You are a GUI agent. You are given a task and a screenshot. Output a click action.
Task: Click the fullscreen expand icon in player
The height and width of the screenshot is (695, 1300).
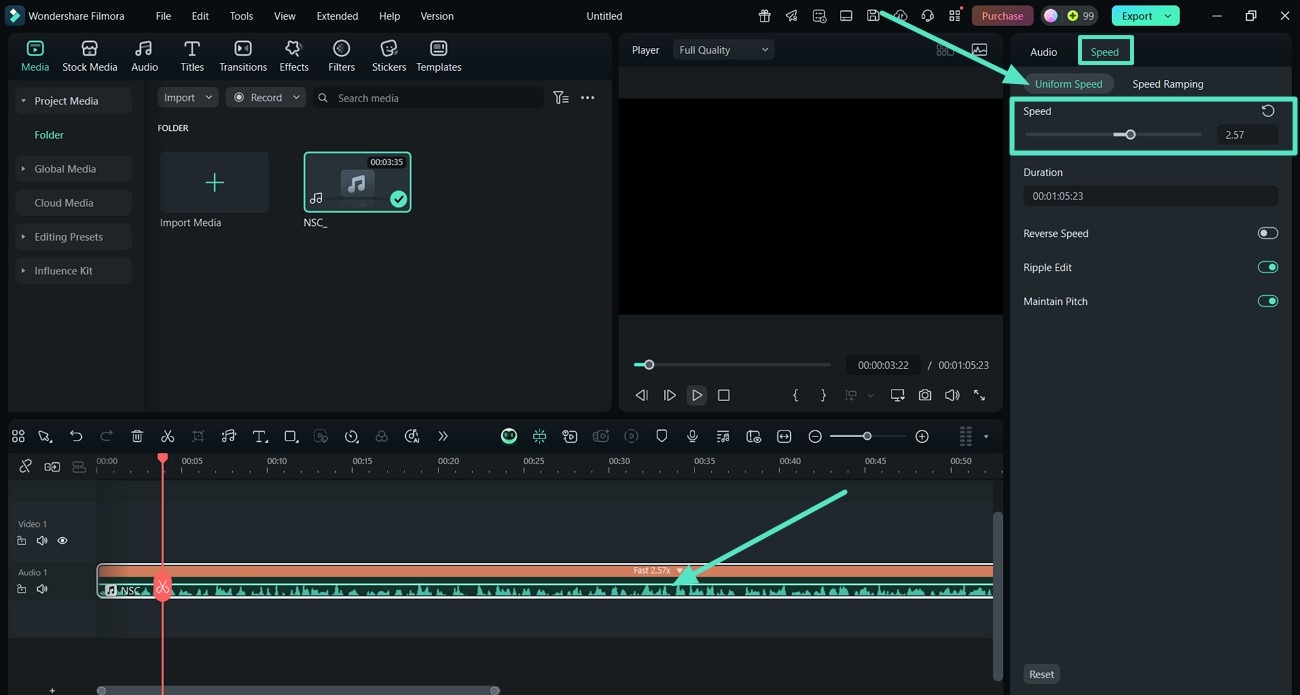979,395
